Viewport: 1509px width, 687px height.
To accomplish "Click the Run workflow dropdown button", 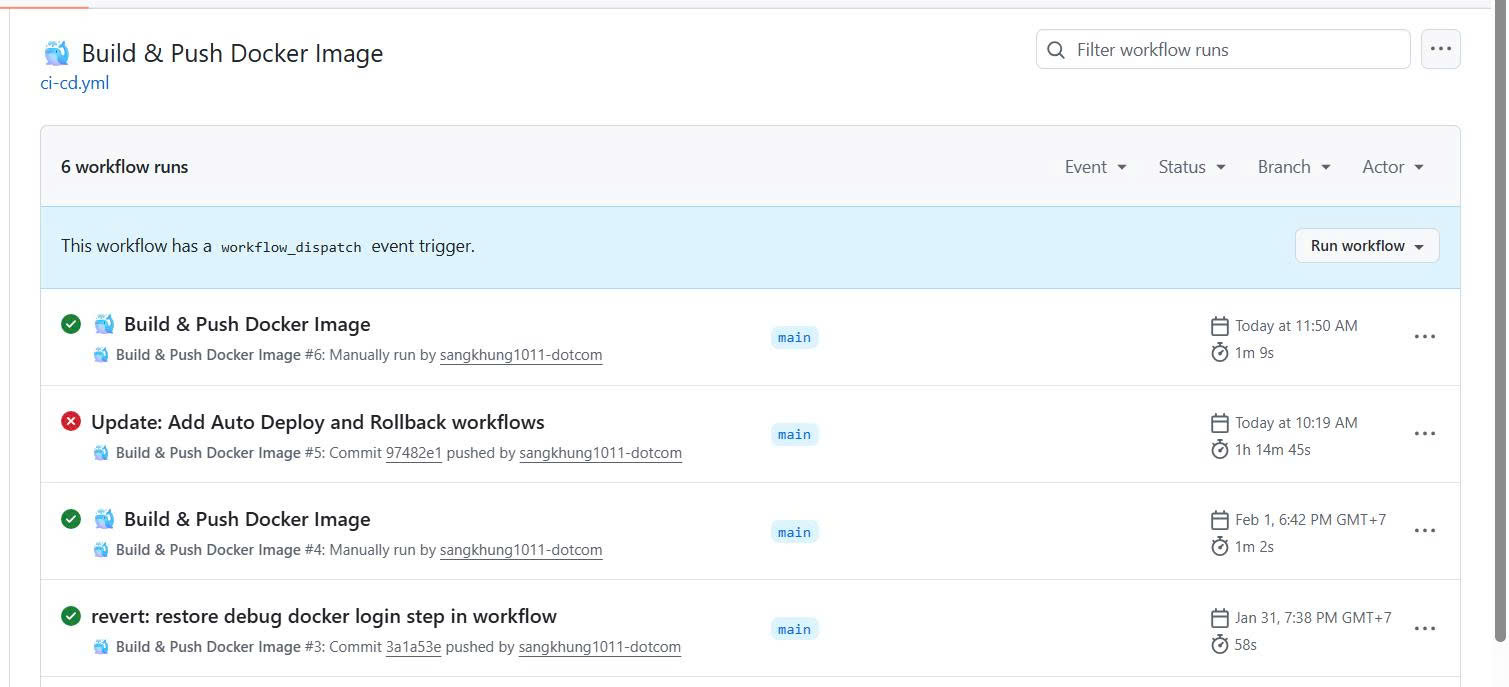I will point(1366,246).
